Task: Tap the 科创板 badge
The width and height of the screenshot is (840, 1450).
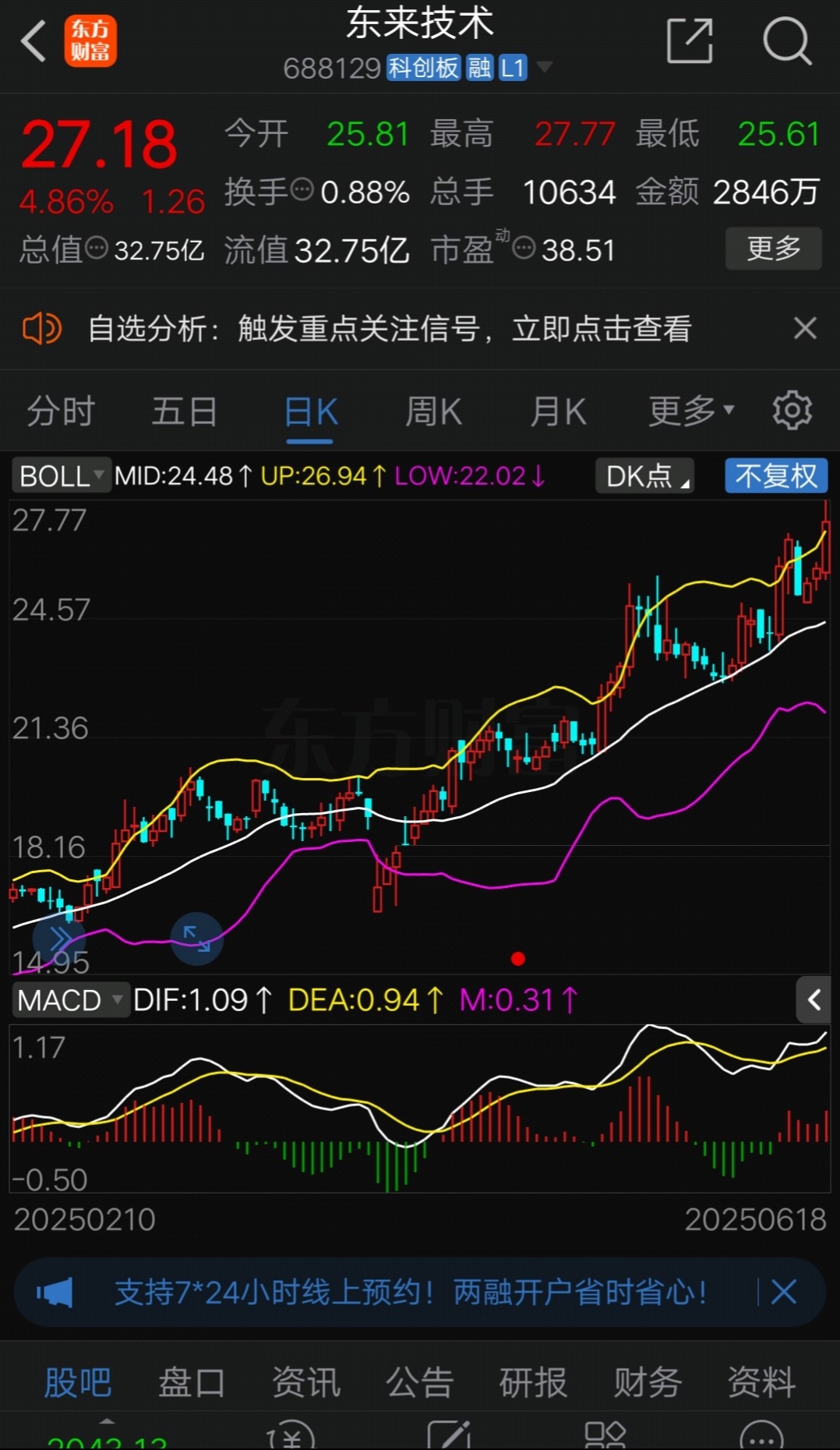Action: click(x=423, y=68)
